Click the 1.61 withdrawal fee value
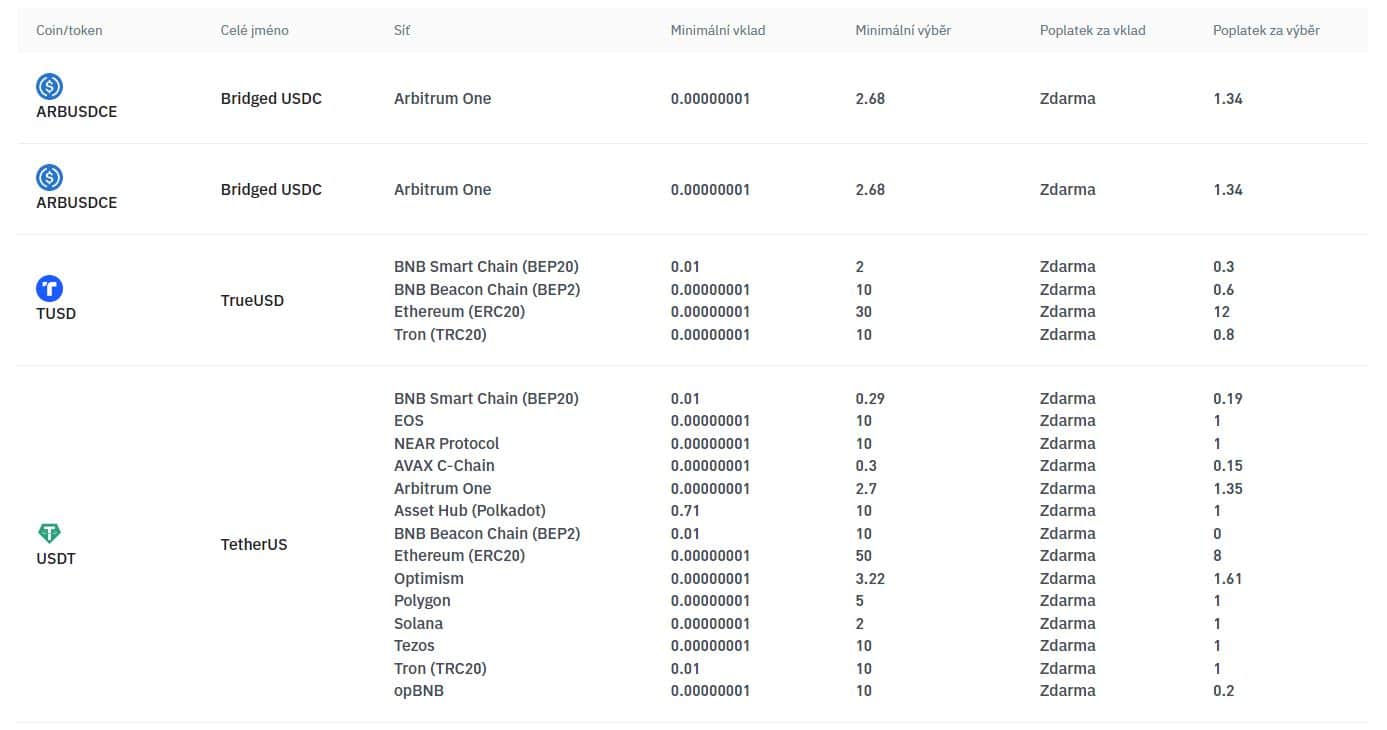The height and width of the screenshot is (730, 1387). (x=1228, y=578)
